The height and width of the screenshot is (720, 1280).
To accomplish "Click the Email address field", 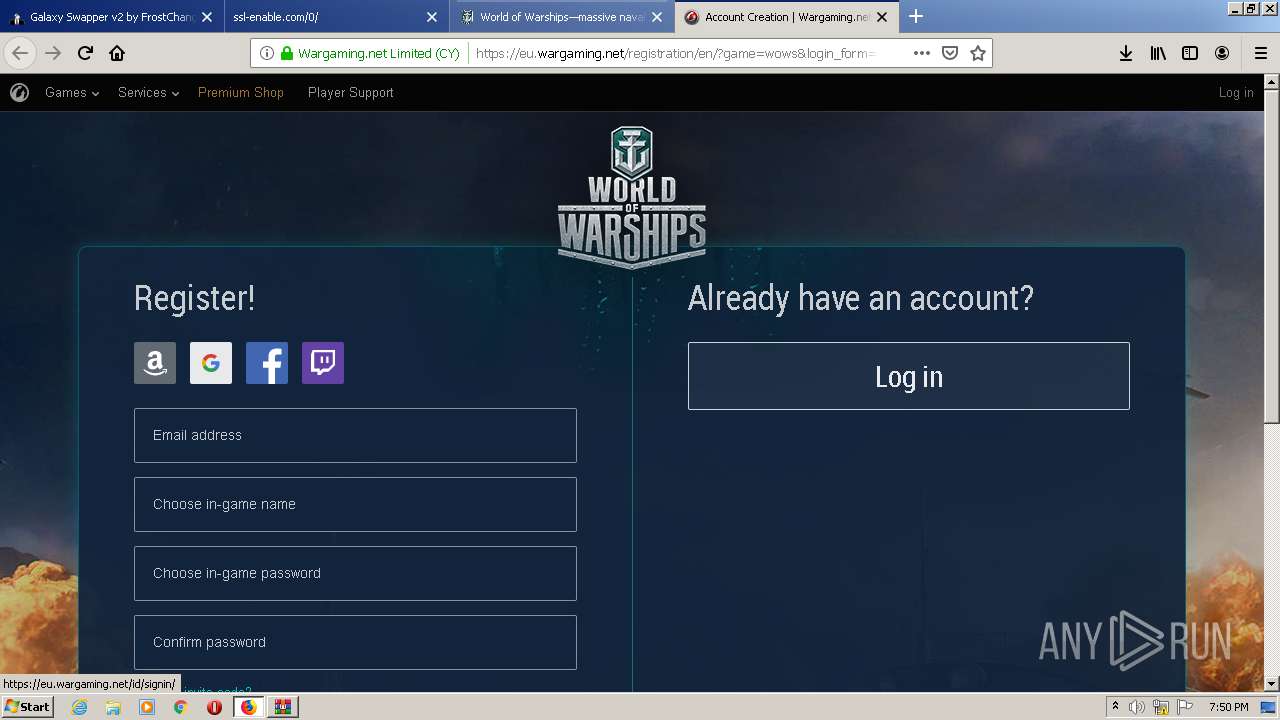I will point(355,435).
